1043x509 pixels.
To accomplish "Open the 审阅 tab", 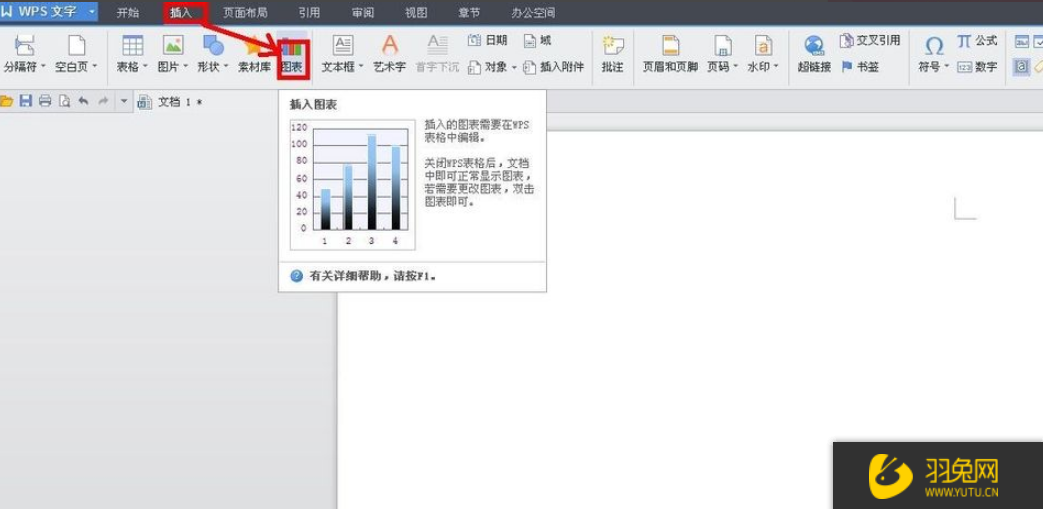I will coord(363,12).
